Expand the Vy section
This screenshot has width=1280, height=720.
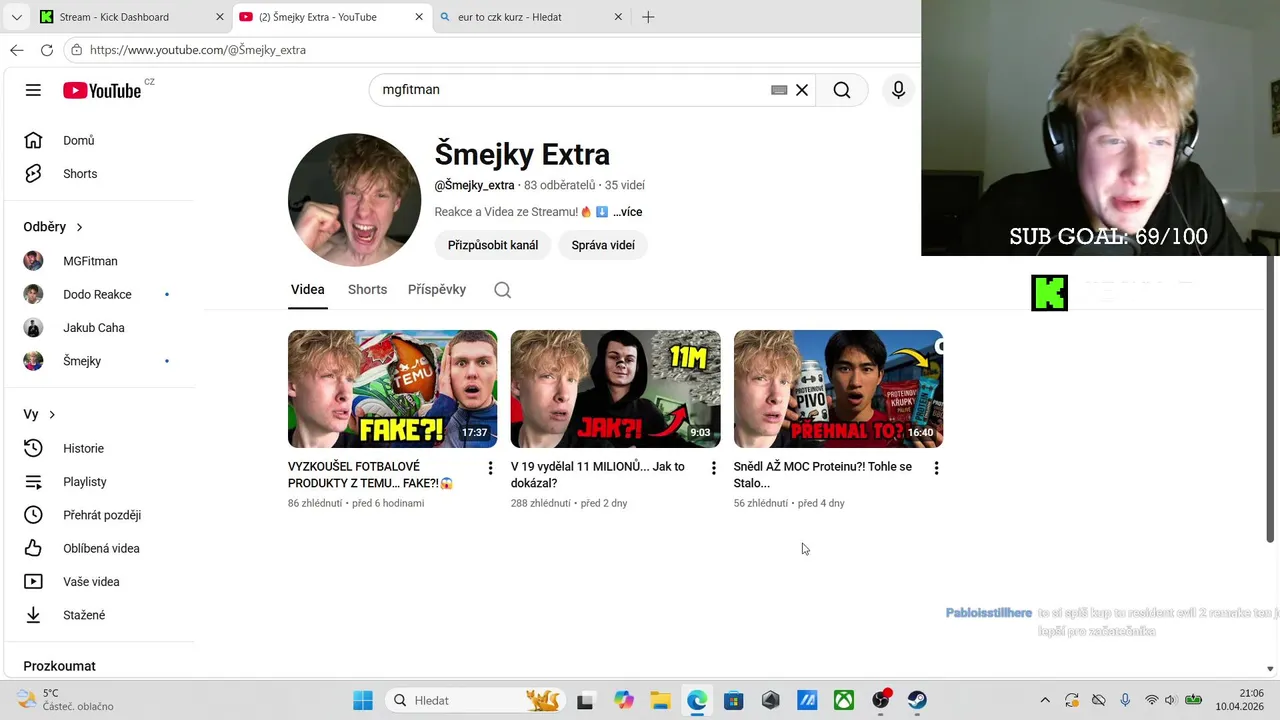tap(39, 414)
